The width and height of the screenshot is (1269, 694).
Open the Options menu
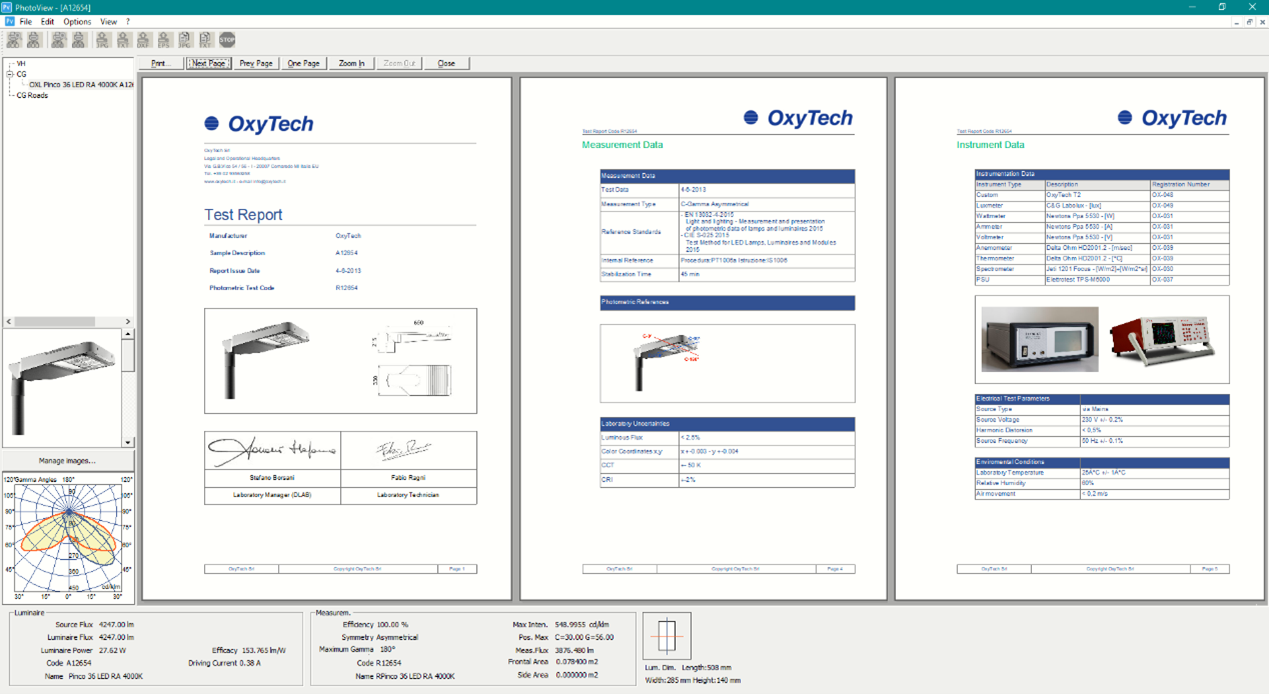pos(77,21)
